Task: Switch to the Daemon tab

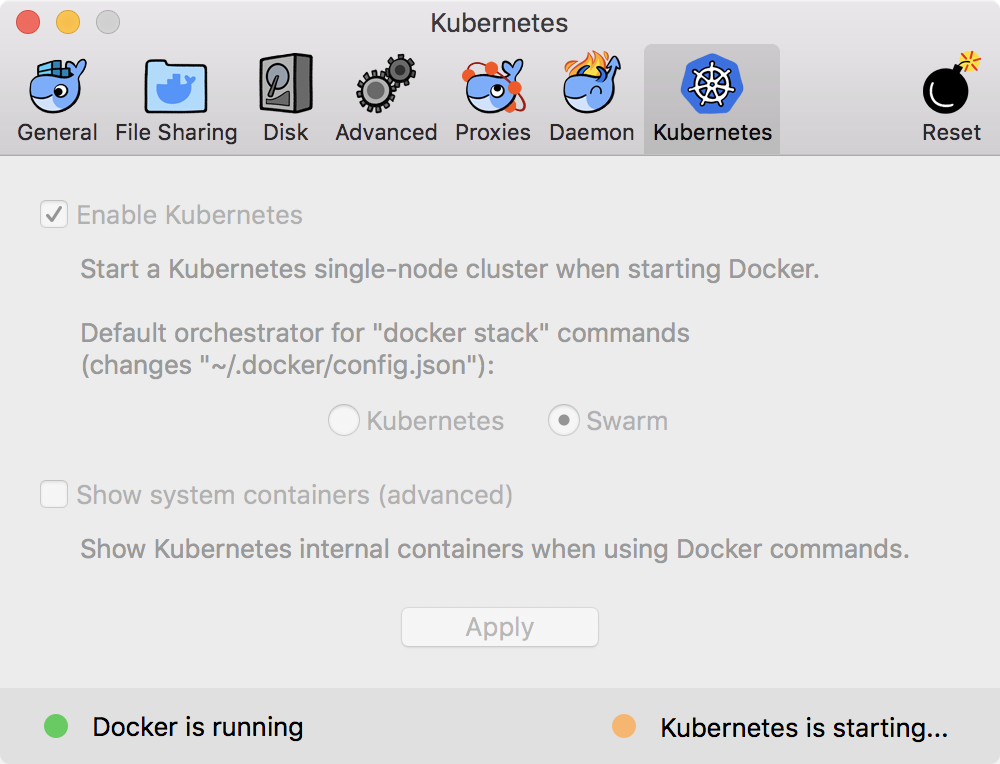Action: coord(591,95)
